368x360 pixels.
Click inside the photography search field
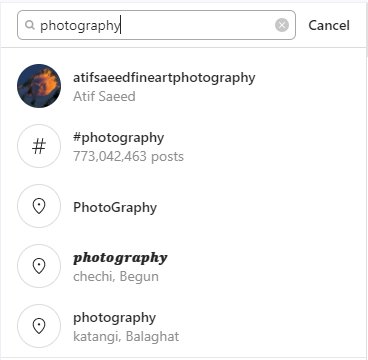pyautogui.click(x=156, y=25)
